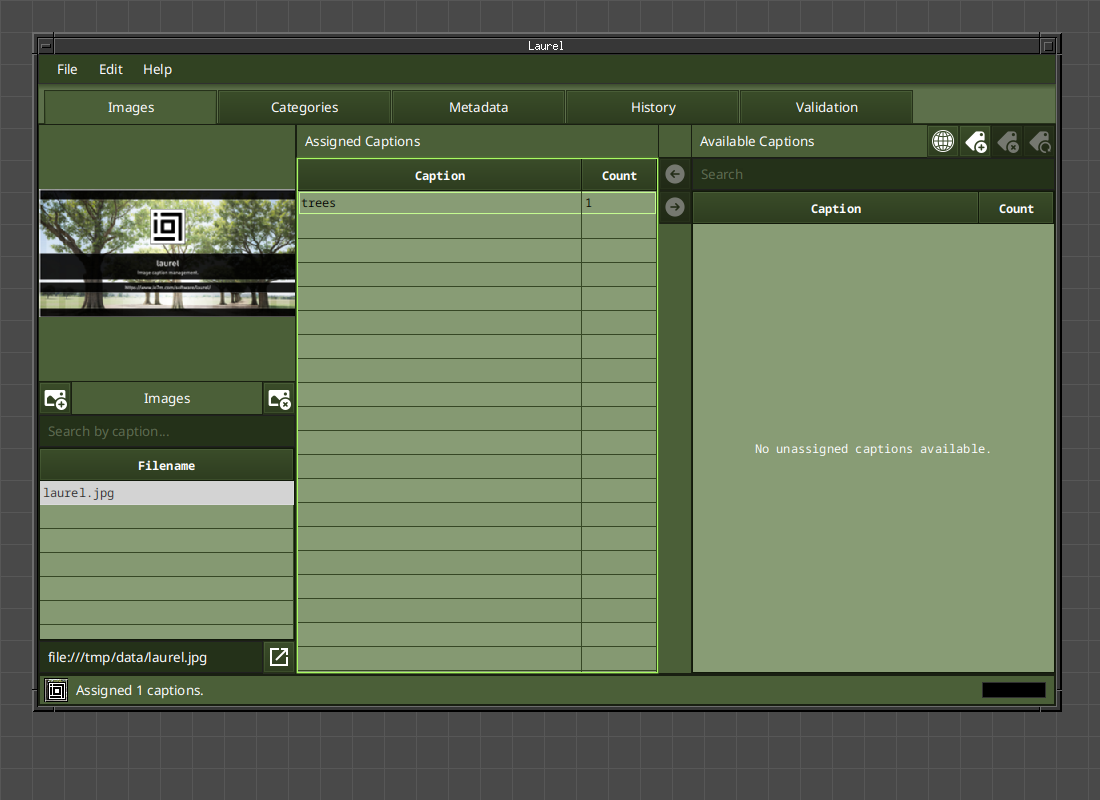Screen dimensions: 1100x800
Task: Open the Help menu
Action: click(157, 69)
